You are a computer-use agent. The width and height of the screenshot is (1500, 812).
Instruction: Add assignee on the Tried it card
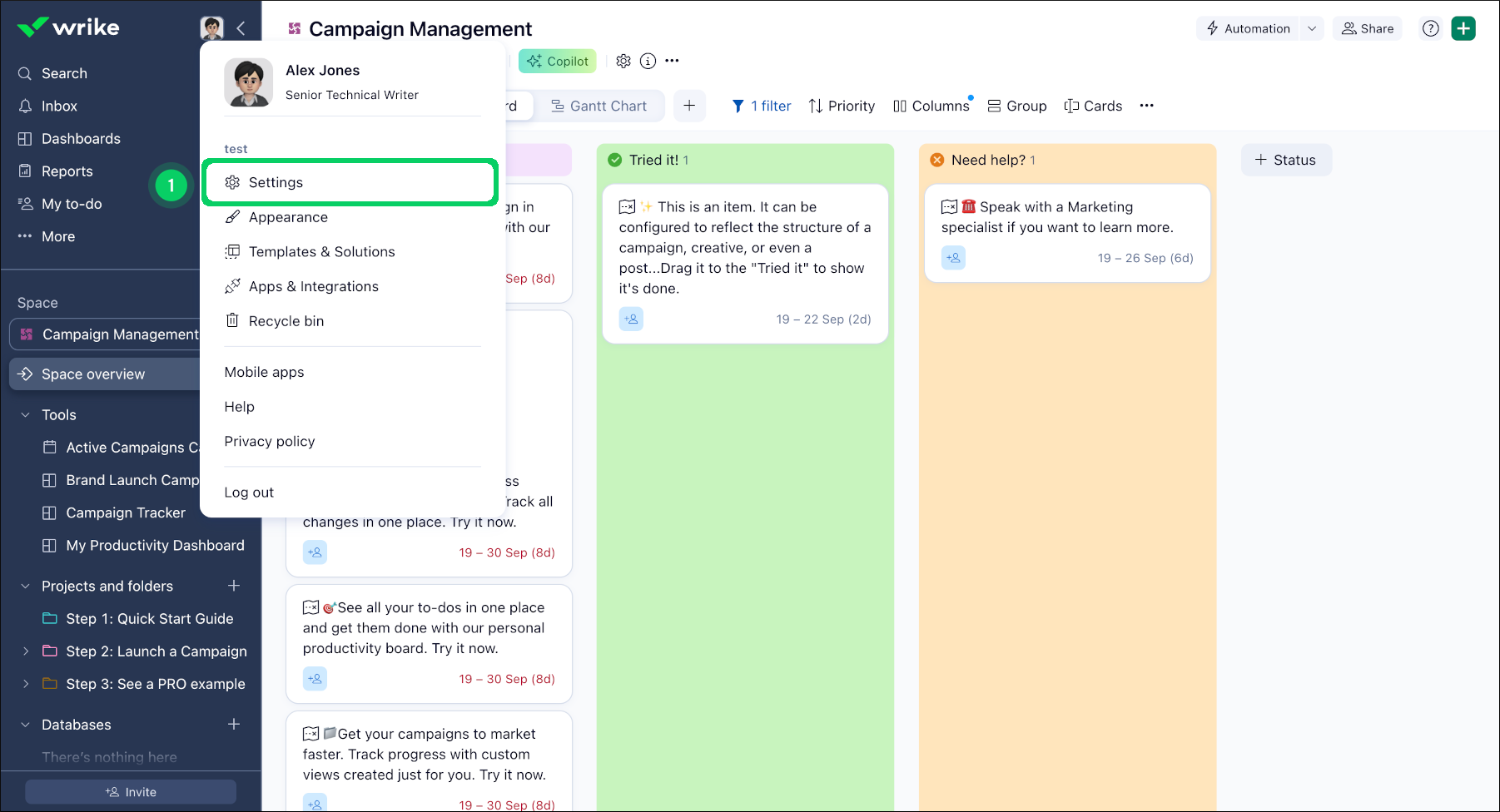pos(631,319)
